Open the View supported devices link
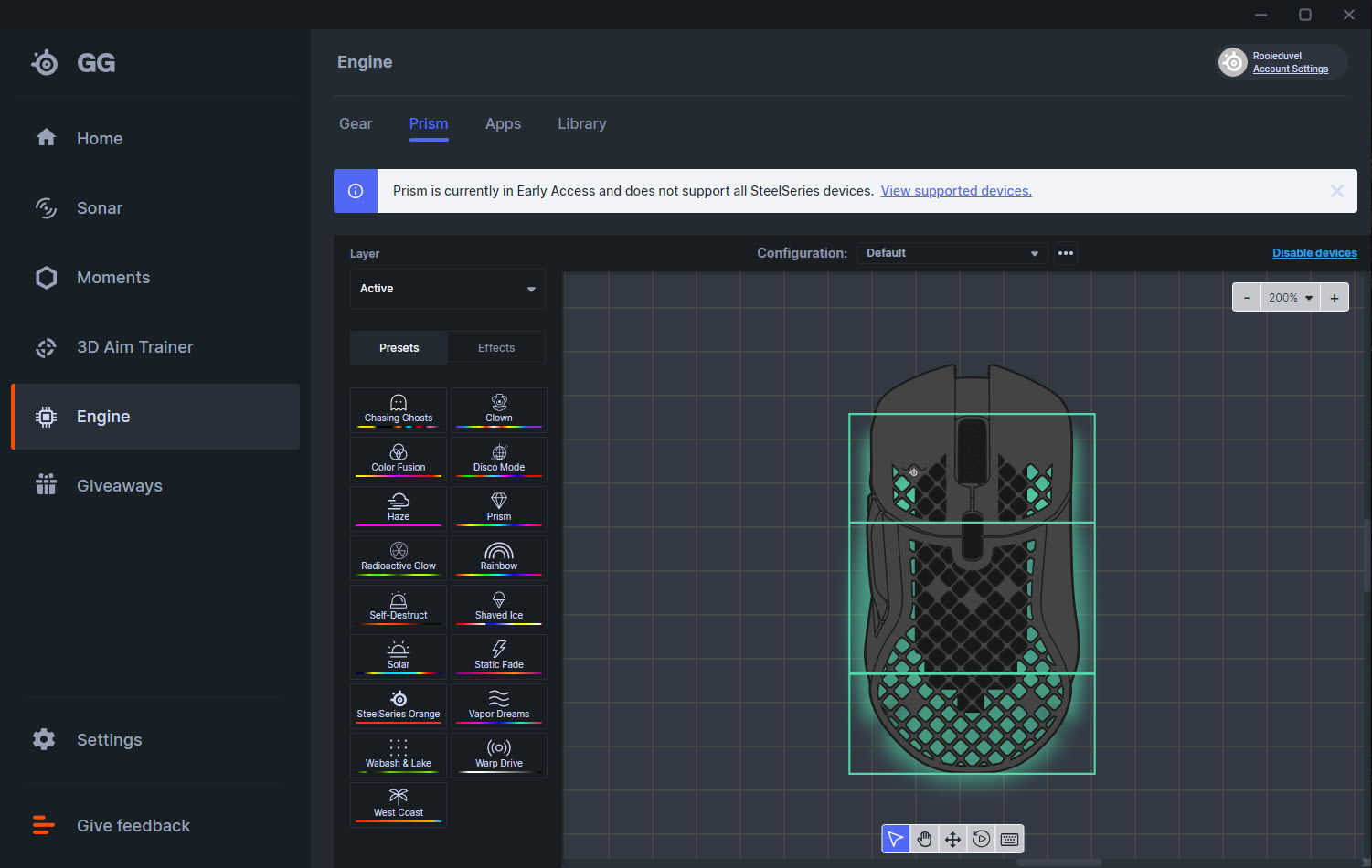The height and width of the screenshot is (868, 1372). tap(956, 191)
